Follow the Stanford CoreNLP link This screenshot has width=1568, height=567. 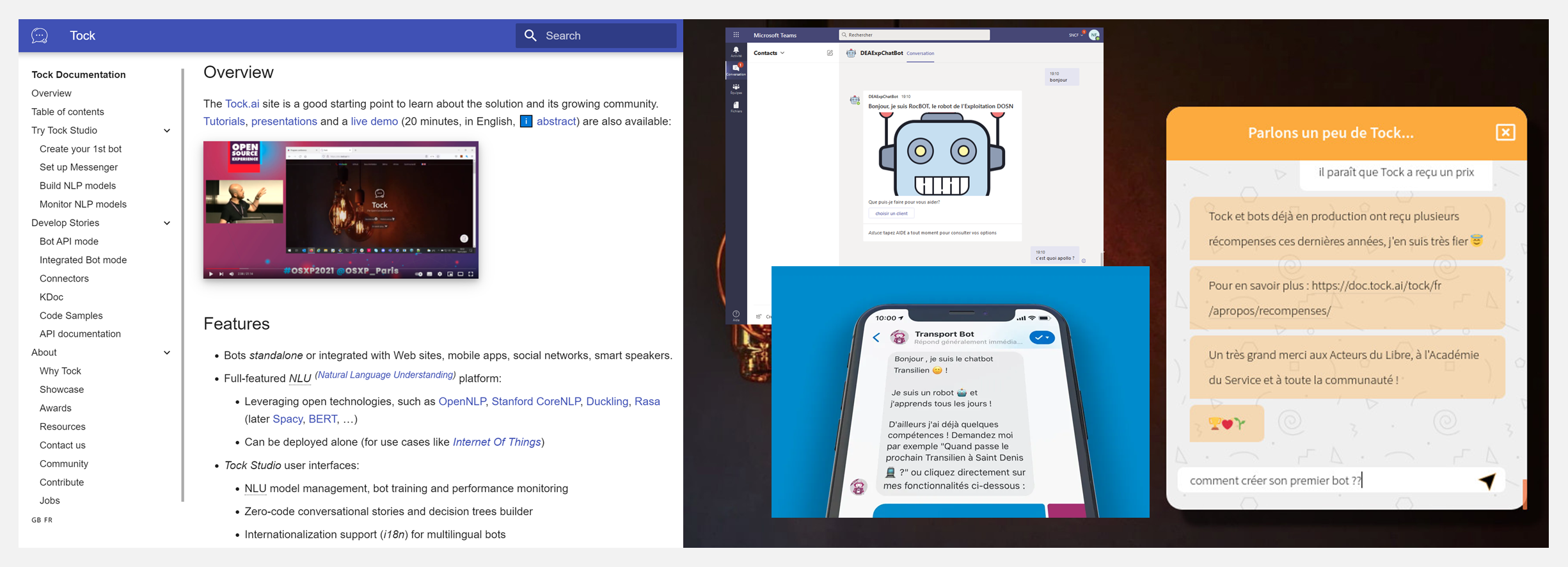[535, 402]
